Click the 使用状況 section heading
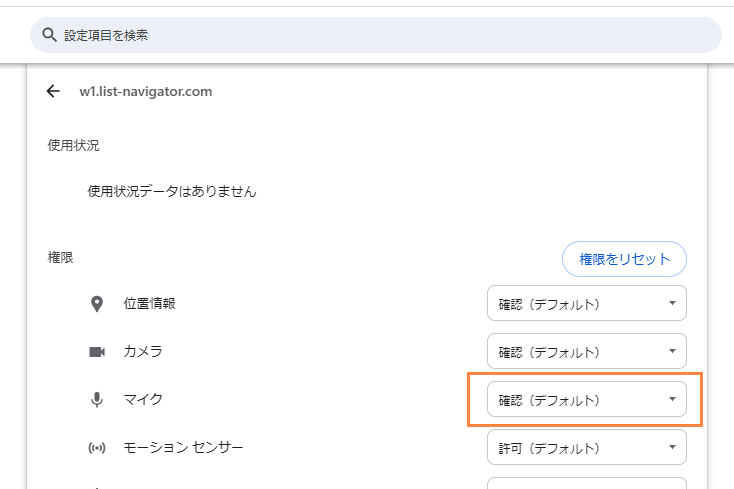This screenshot has height=489, width=734. coord(73,145)
